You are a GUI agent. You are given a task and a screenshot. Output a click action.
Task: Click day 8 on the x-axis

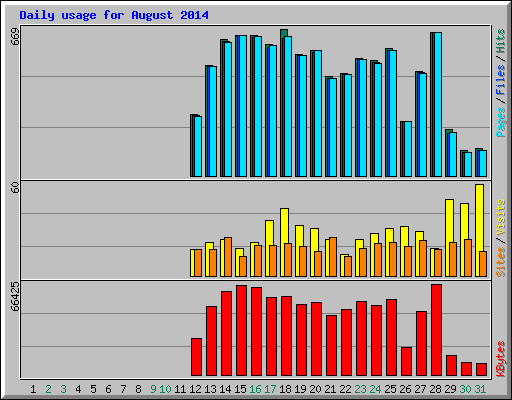(138, 389)
